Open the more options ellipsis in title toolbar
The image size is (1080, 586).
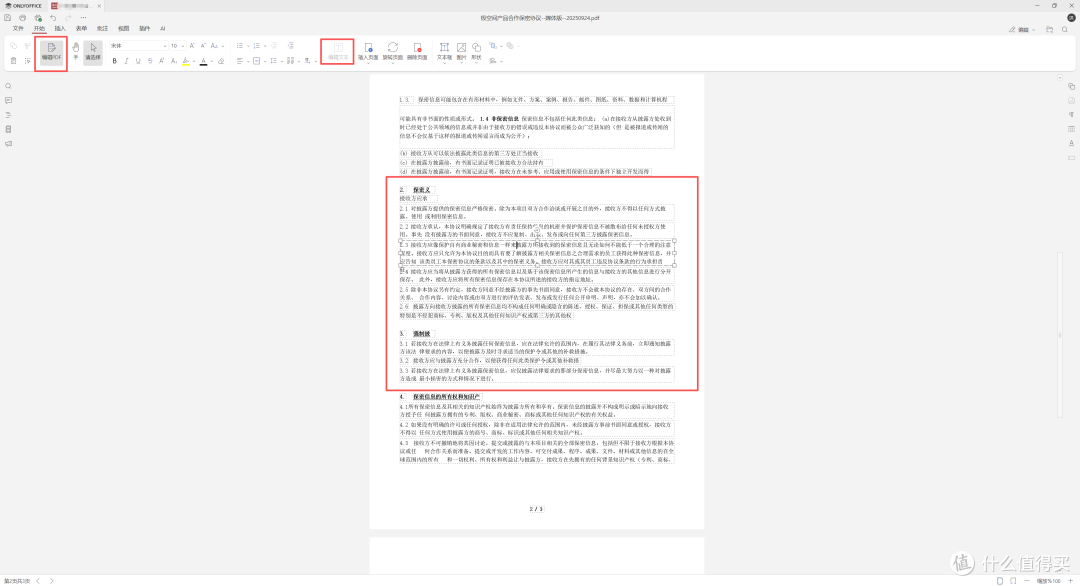[x=83, y=18]
